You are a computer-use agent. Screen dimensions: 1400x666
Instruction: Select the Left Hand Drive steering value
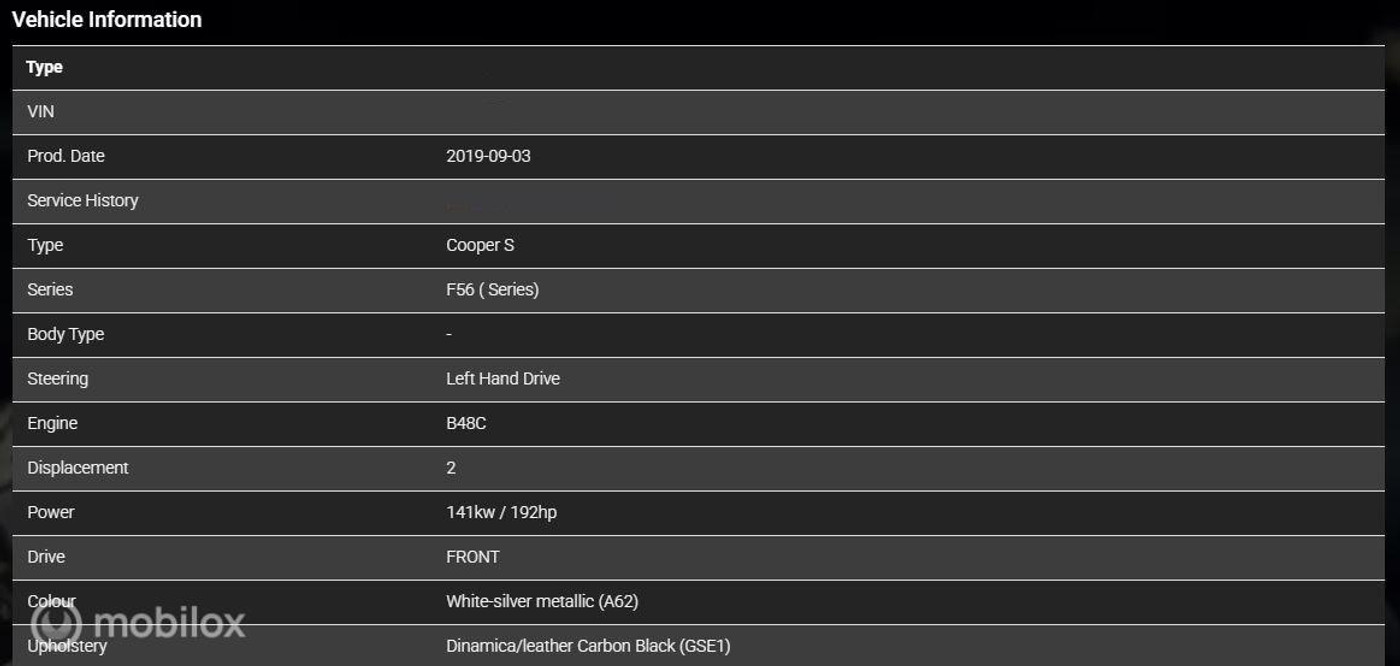[x=503, y=379]
